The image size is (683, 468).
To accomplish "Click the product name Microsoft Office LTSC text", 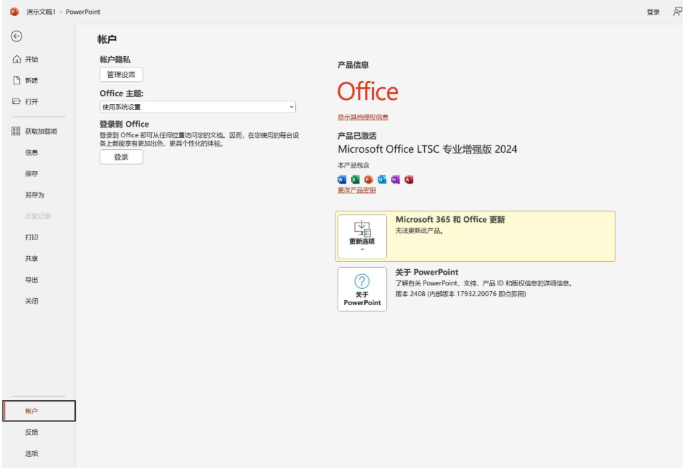I will click(427, 149).
